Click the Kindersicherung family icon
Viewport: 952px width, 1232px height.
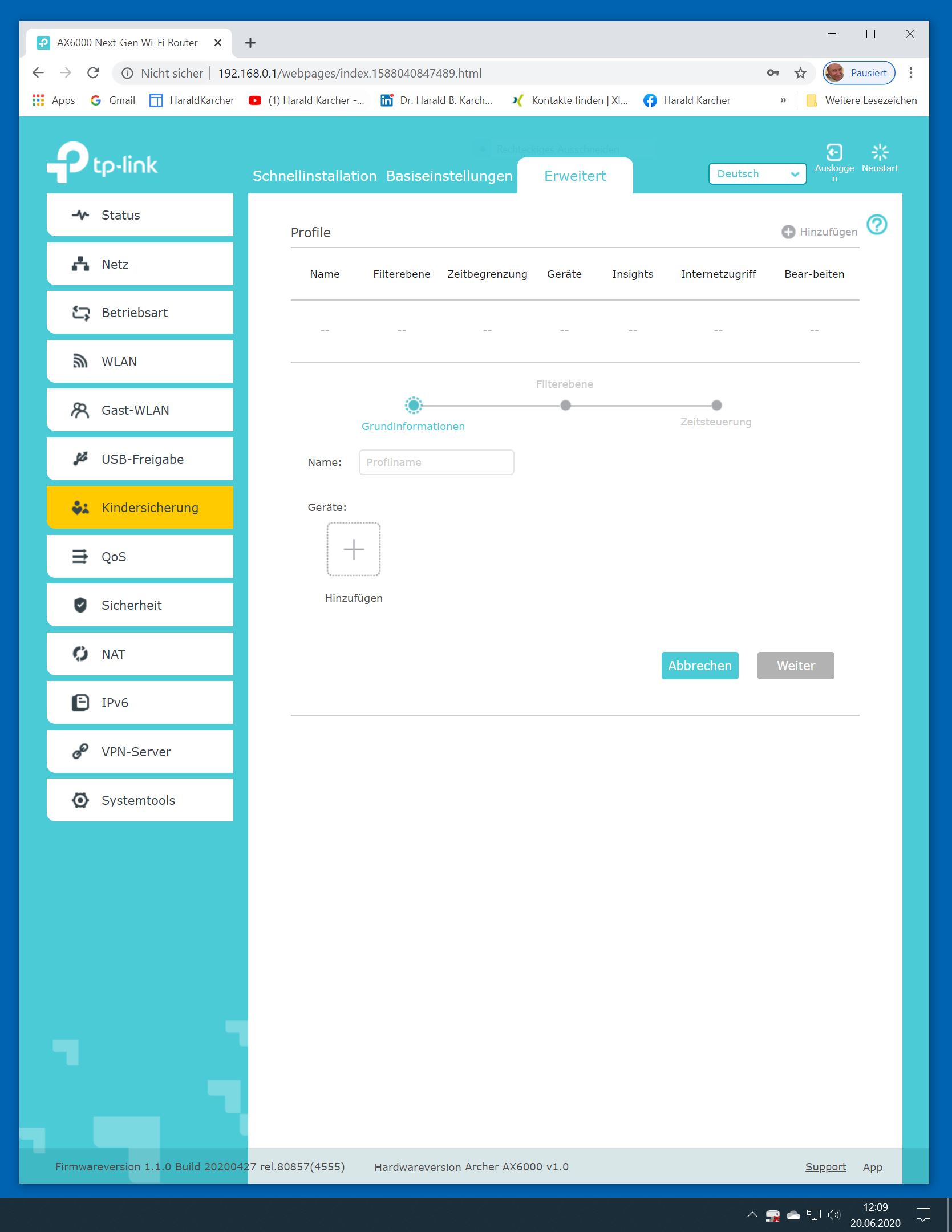(x=80, y=508)
